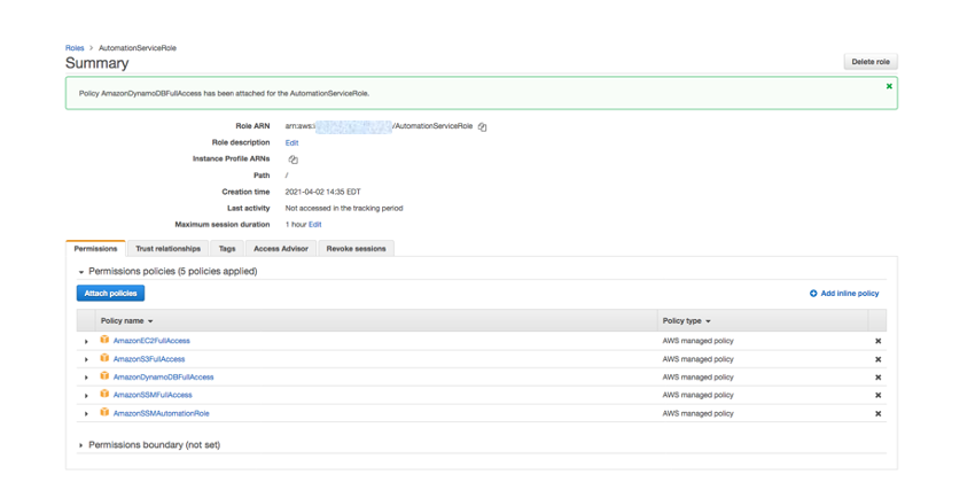Click the AmazonS3FullAccess policy cube icon
Screen dimensions: 977x491
(x=105, y=358)
